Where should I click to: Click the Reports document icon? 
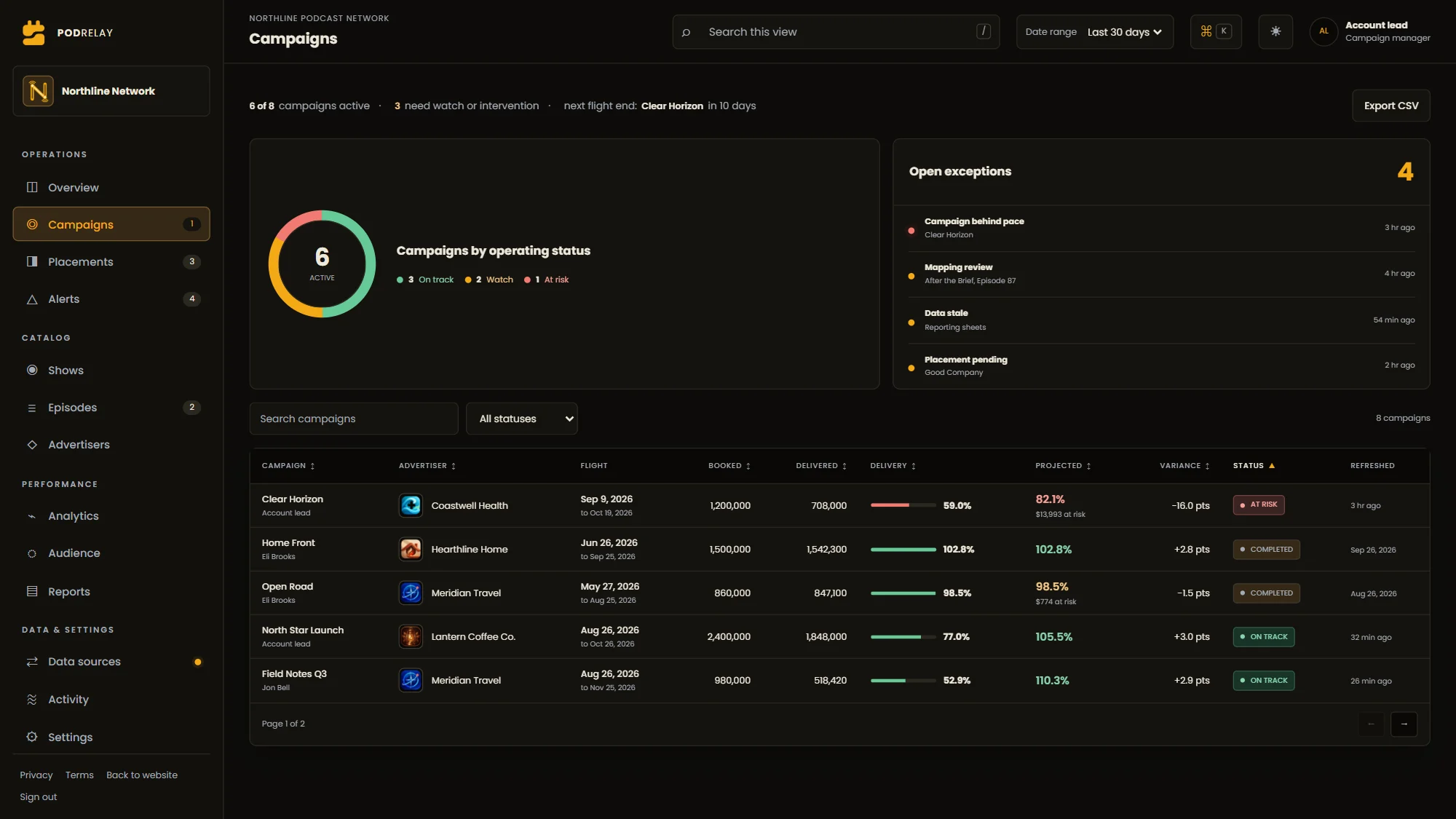(32, 591)
